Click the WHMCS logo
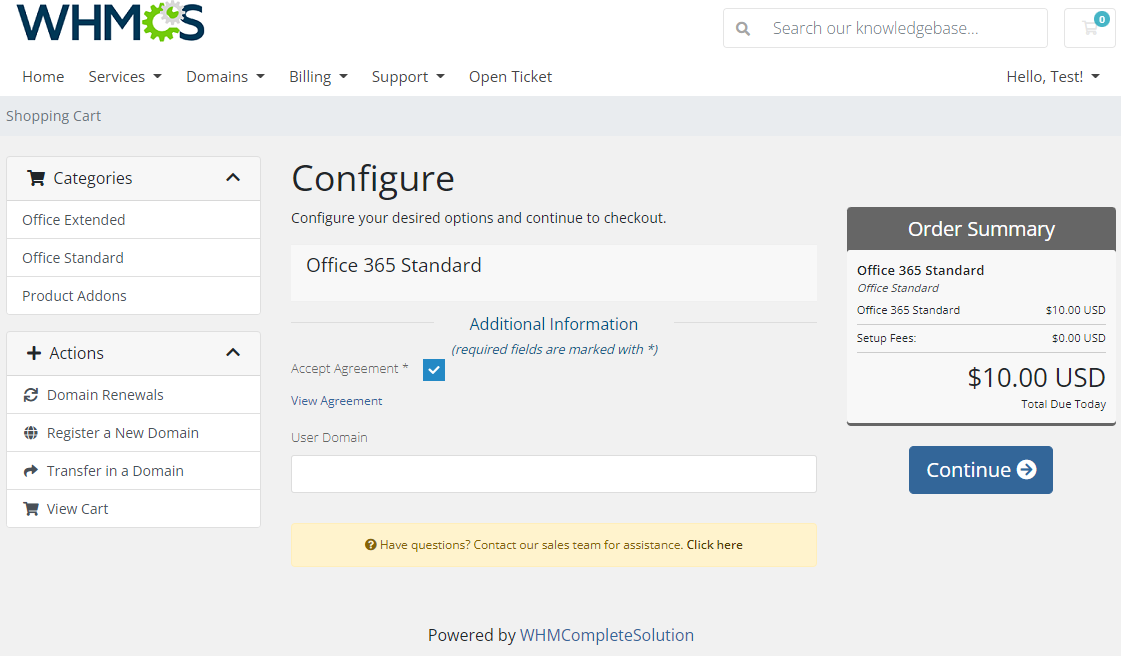This screenshot has height=656, width=1121. pos(110,21)
